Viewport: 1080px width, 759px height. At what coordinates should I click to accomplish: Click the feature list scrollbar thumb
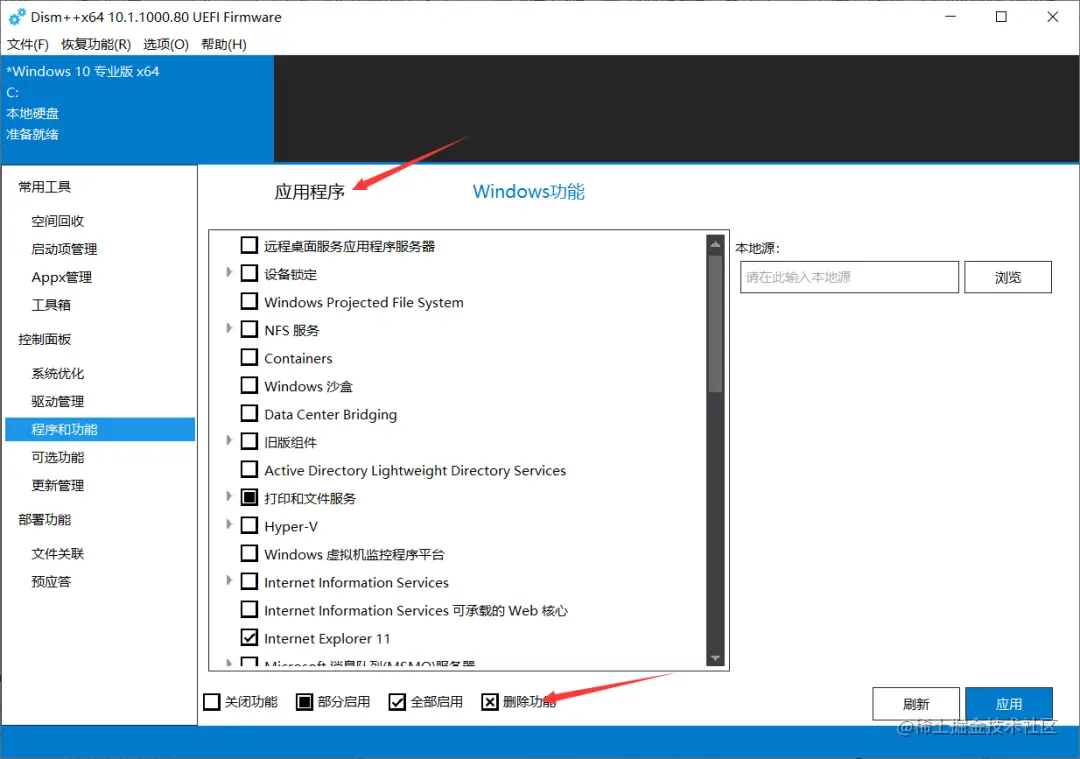point(716,324)
